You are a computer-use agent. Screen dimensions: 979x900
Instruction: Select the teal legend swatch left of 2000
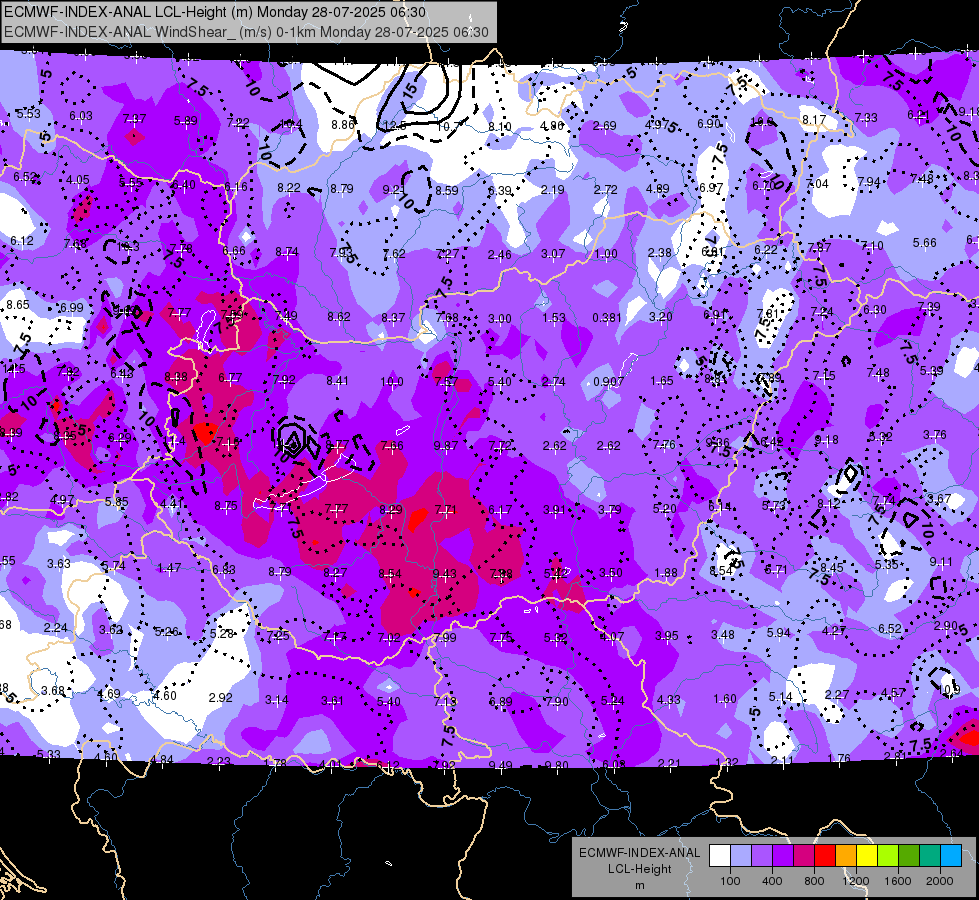(930, 856)
